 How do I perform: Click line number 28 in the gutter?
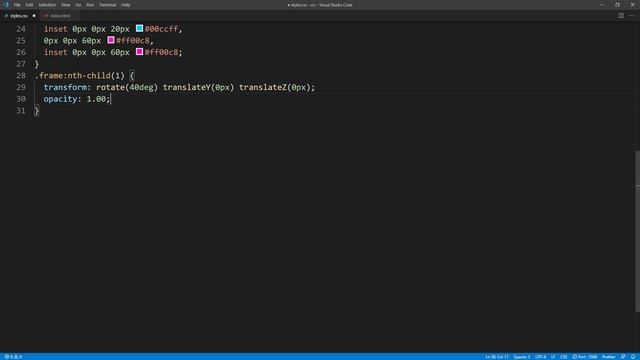[x=21, y=76]
